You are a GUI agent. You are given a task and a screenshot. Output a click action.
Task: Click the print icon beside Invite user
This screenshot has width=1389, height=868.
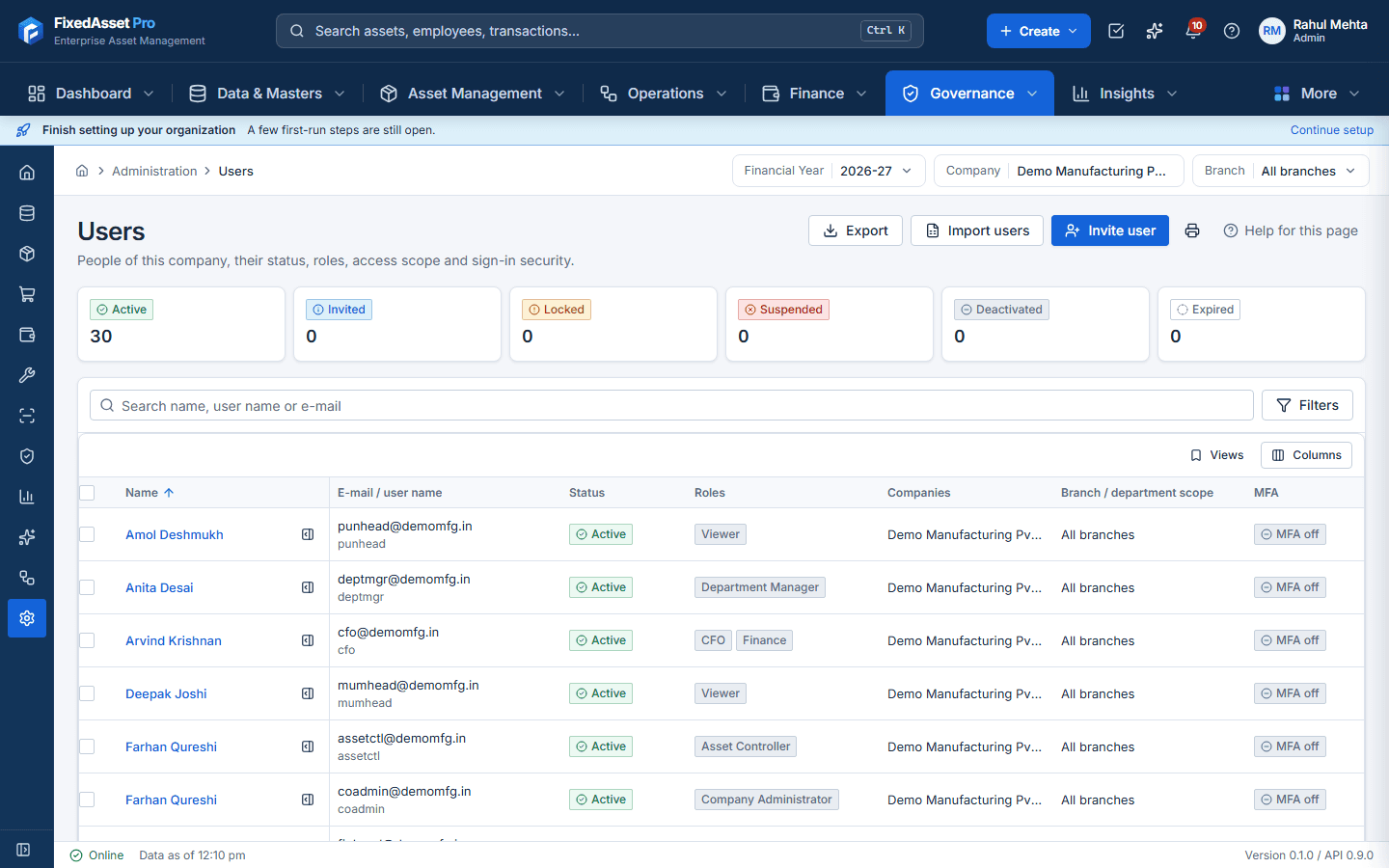click(1192, 231)
